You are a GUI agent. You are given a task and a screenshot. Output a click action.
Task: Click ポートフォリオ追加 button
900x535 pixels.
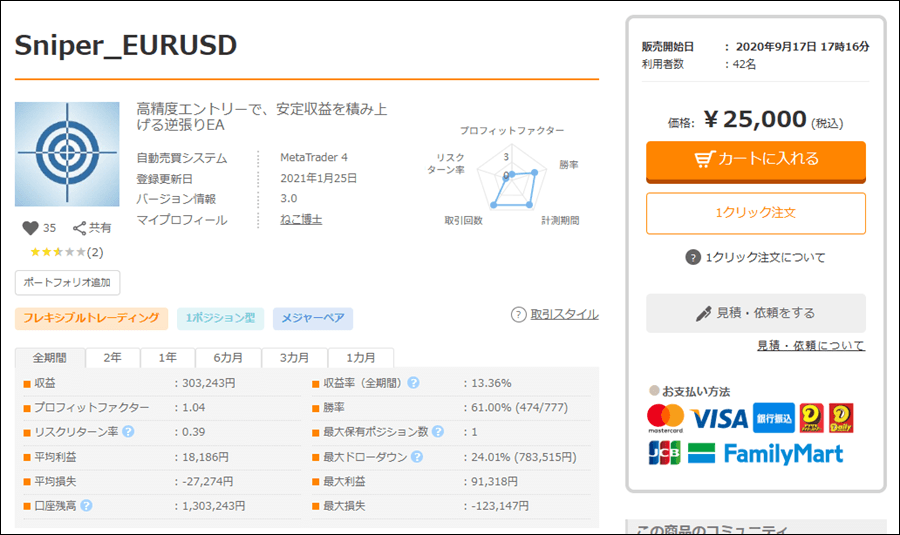[68, 282]
